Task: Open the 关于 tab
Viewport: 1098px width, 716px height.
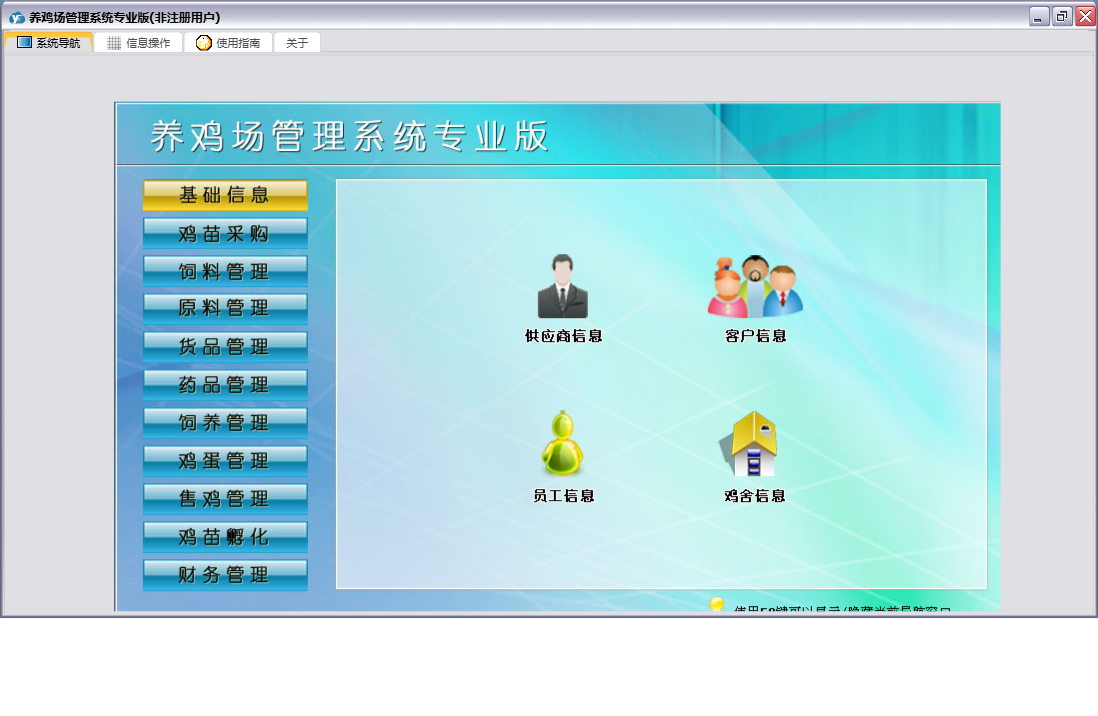Action: coord(297,43)
